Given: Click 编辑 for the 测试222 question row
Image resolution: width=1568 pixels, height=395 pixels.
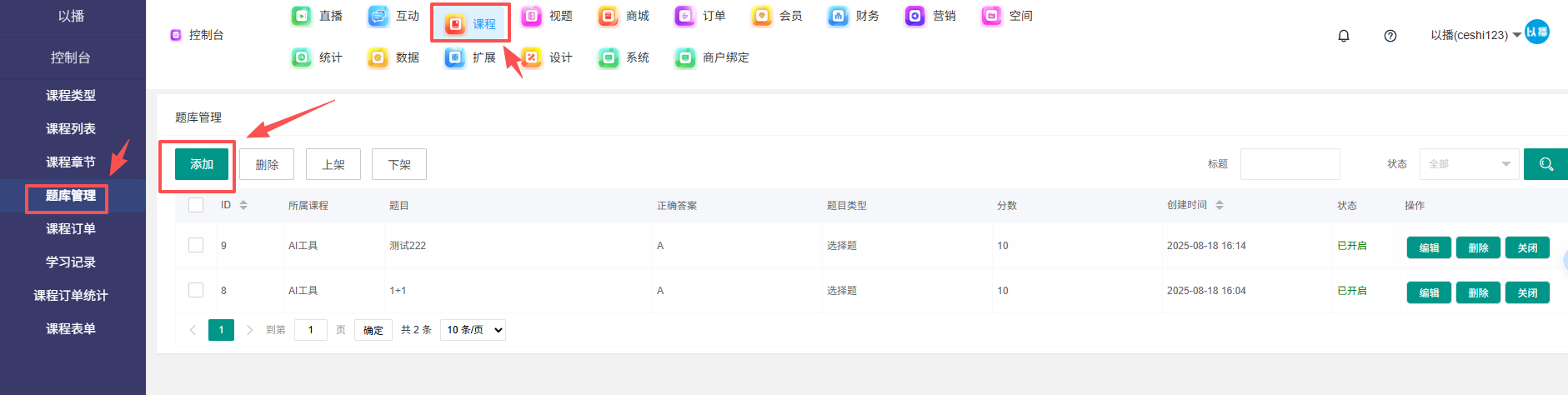Looking at the screenshot, I should (1429, 247).
